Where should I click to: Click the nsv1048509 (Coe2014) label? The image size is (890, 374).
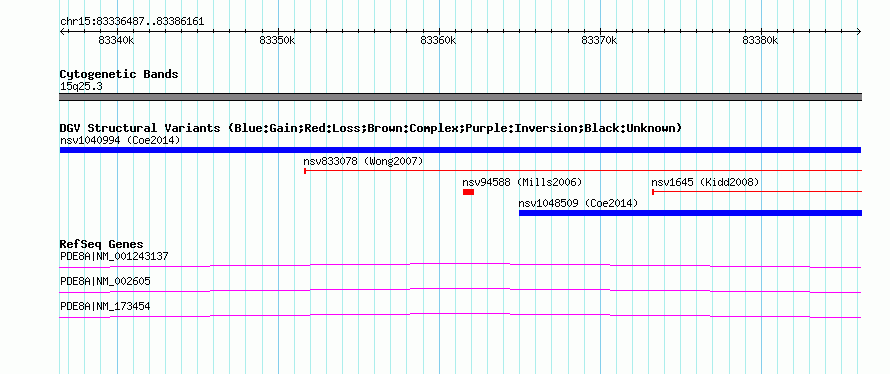pyautogui.click(x=578, y=203)
